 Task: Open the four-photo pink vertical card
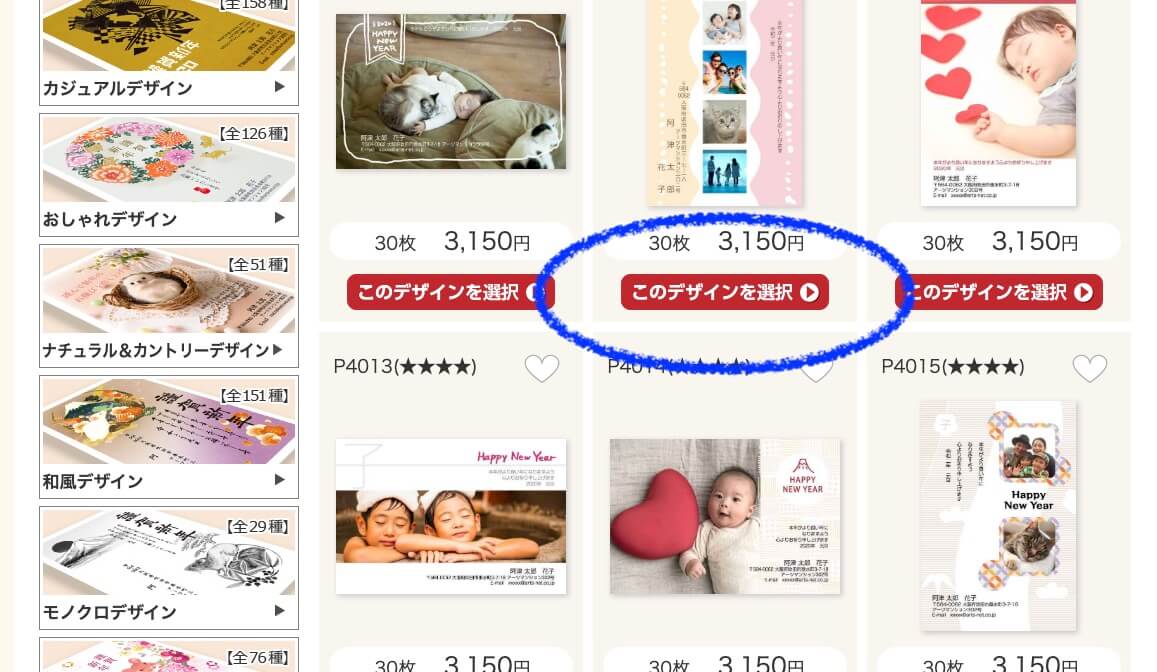click(x=725, y=103)
